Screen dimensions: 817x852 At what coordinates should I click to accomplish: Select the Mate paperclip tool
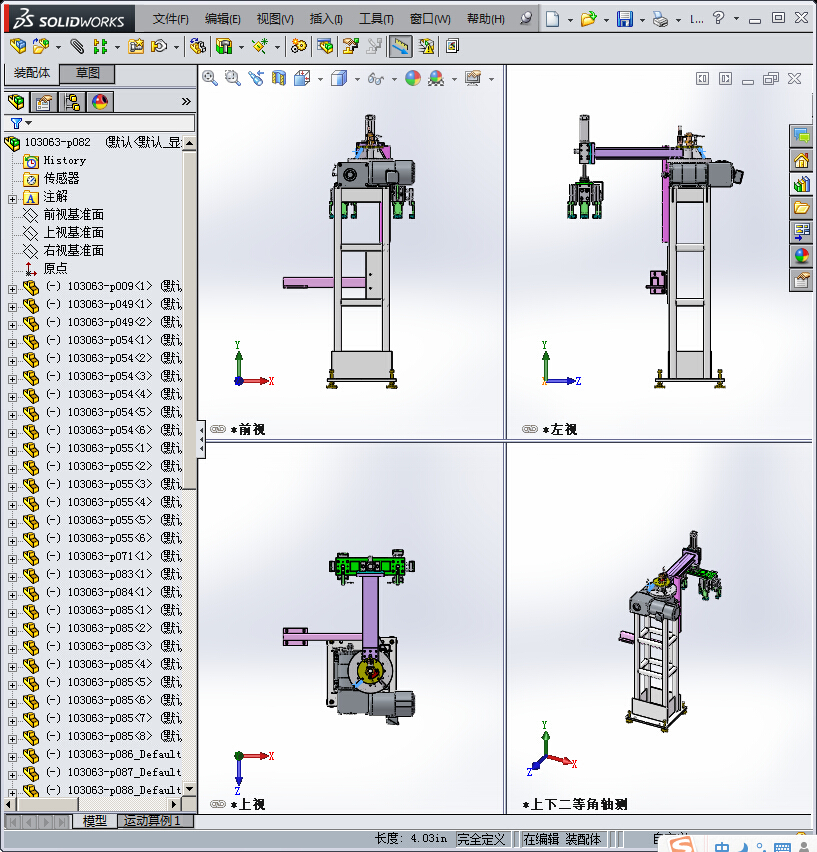coord(77,46)
